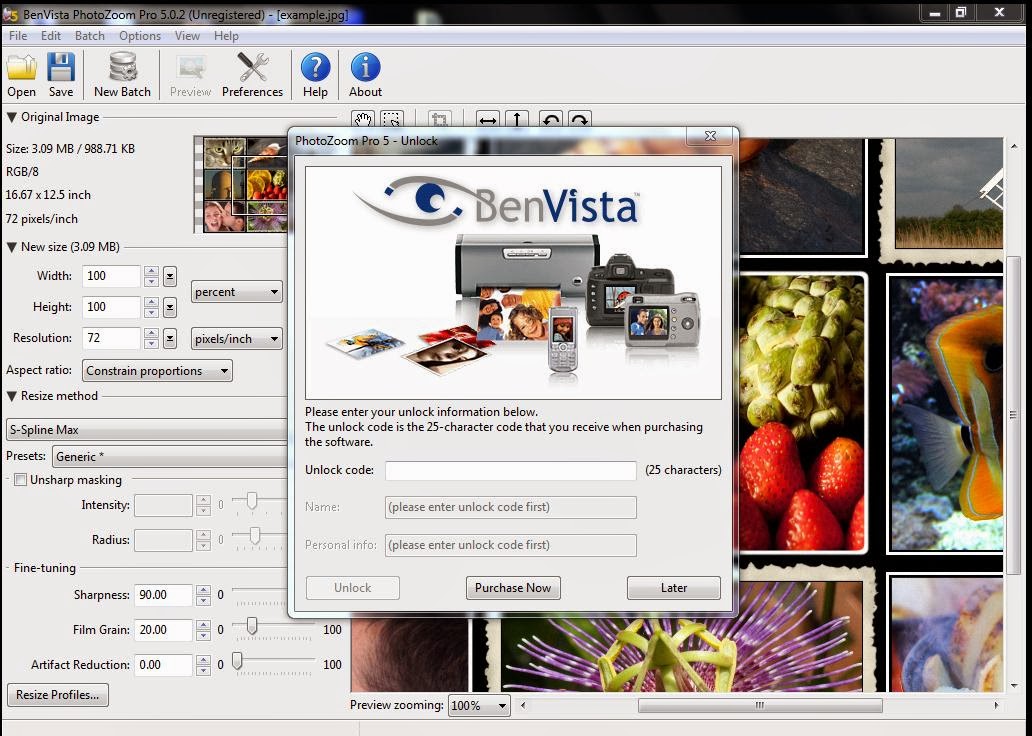The image size is (1032, 736).
Task: Collapse the New size section
Action: point(12,248)
